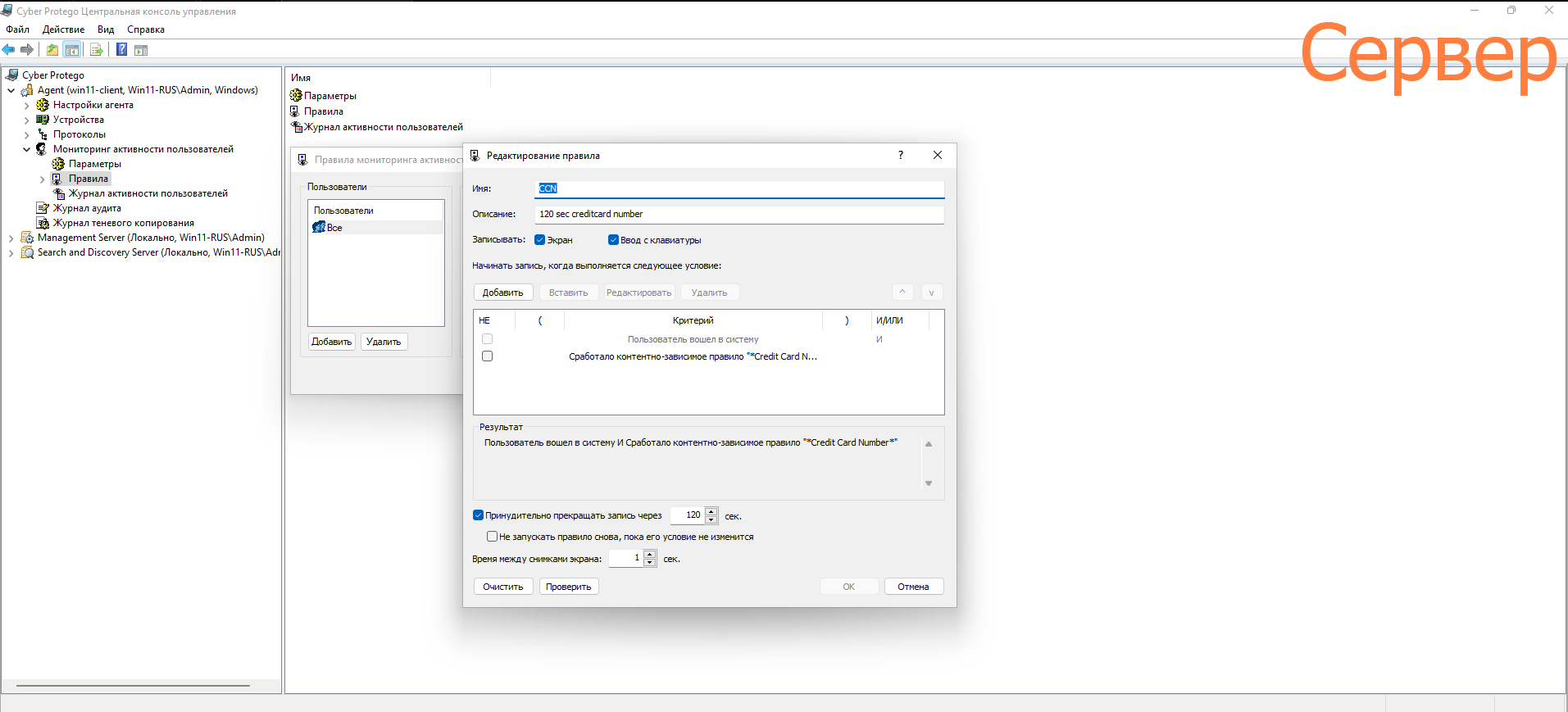This screenshot has height=712, width=1568.
Task: Click the Протоколы network tree icon
Action: pyautogui.click(x=43, y=134)
